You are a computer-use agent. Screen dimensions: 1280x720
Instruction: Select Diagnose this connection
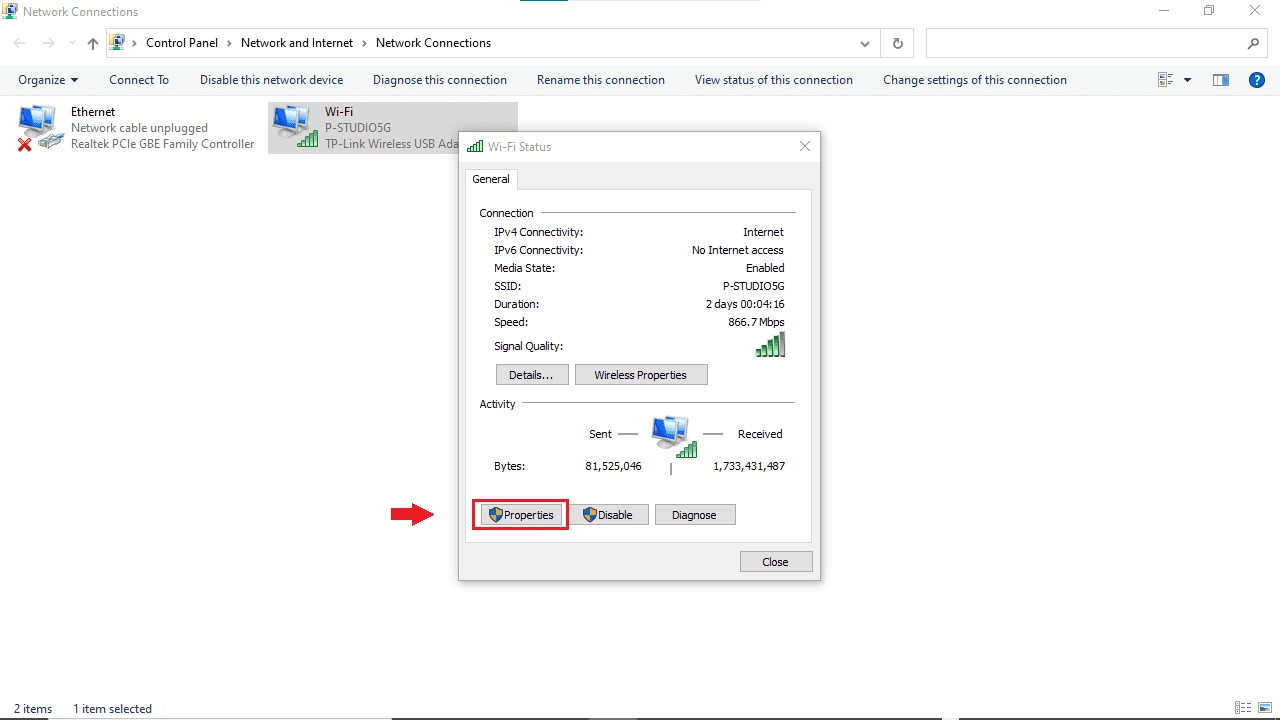pos(439,80)
